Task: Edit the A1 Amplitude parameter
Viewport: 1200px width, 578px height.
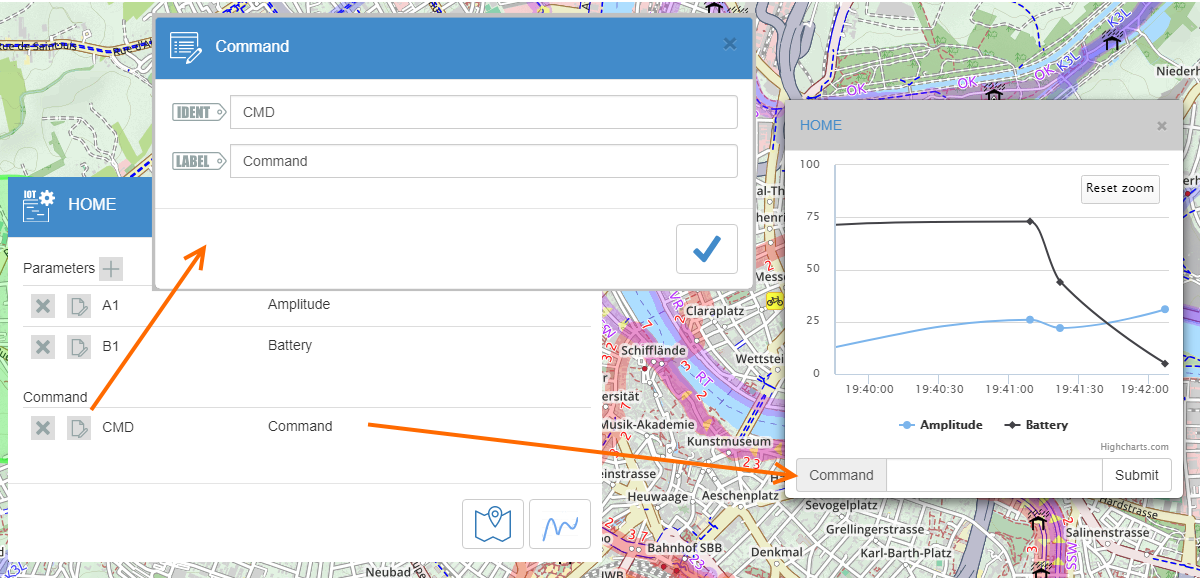Action: (x=79, y=306)
